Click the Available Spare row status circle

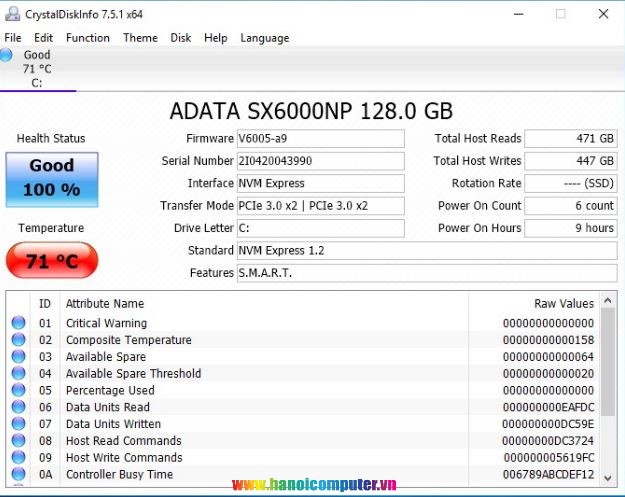coord(18,356)
